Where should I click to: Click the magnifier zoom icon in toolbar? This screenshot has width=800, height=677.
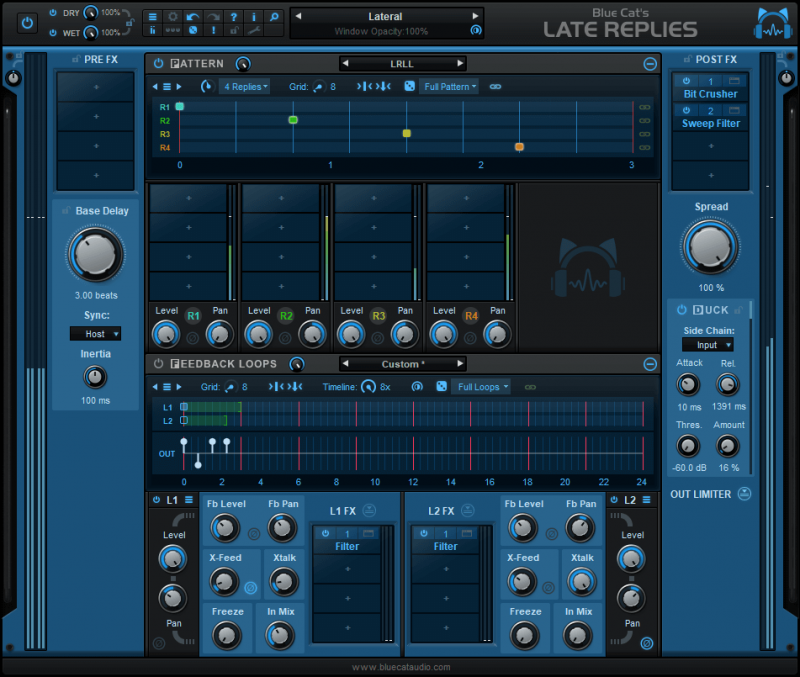click(273, 16)
